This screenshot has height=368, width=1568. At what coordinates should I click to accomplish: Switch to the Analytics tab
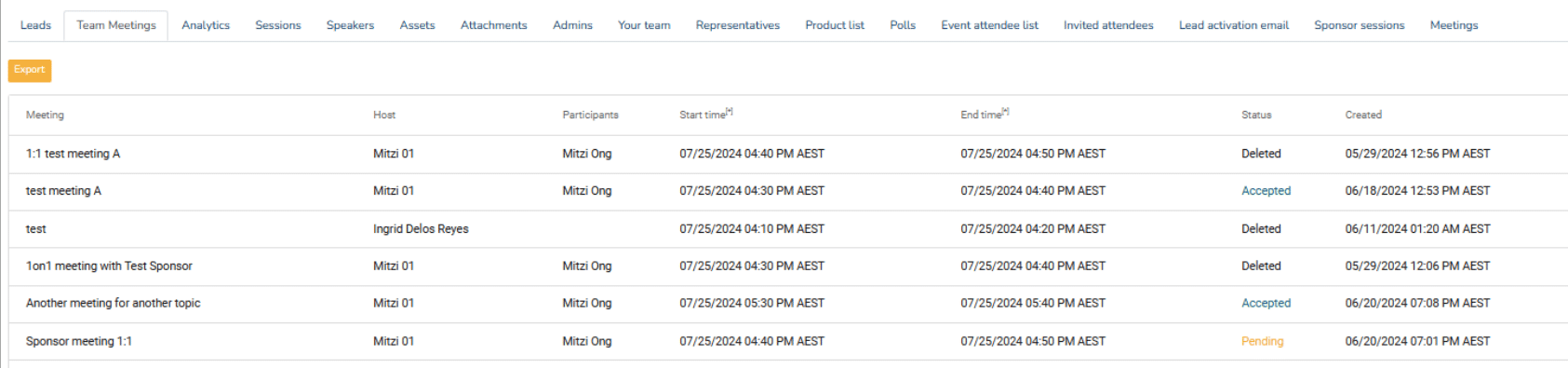tap(206, 25)
